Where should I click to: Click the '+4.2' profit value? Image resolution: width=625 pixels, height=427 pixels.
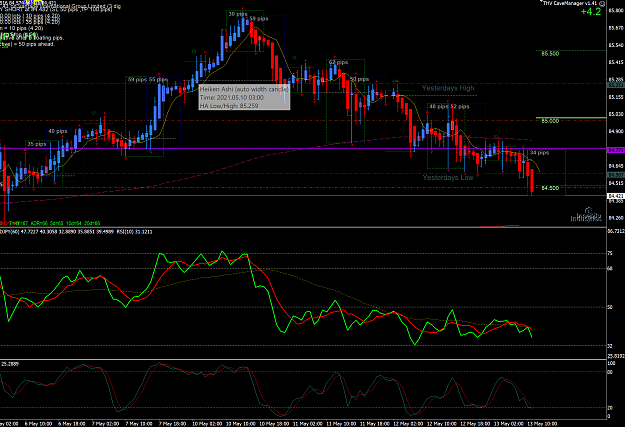point(591,12)
